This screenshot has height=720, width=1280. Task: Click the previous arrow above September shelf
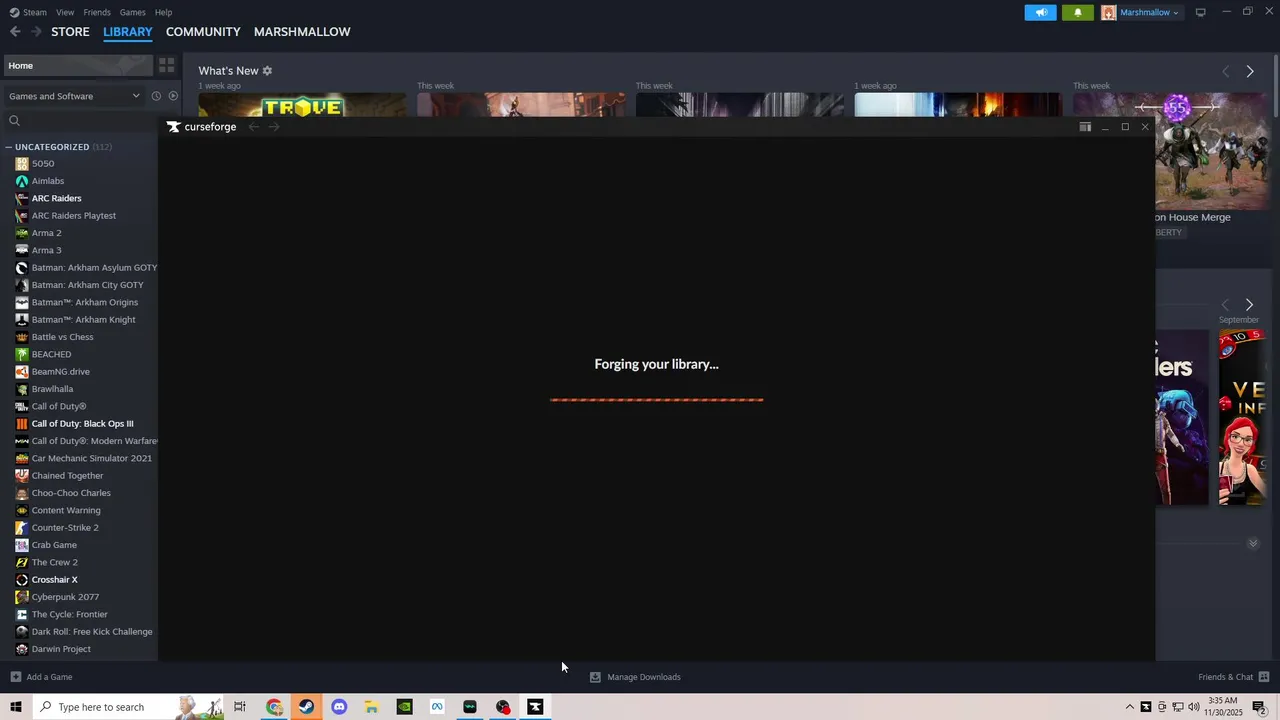[x=1225, y=304]
